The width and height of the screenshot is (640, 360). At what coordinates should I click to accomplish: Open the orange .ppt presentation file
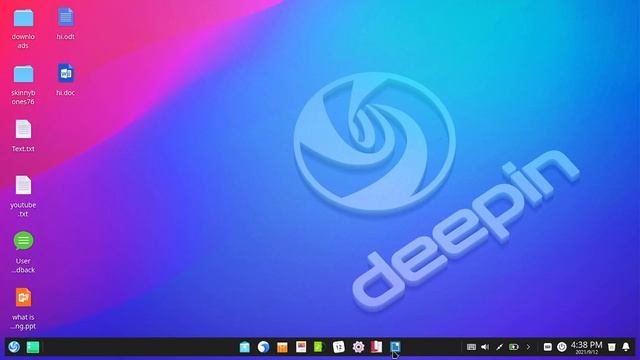pyautogui.click(x=23, y=298)
